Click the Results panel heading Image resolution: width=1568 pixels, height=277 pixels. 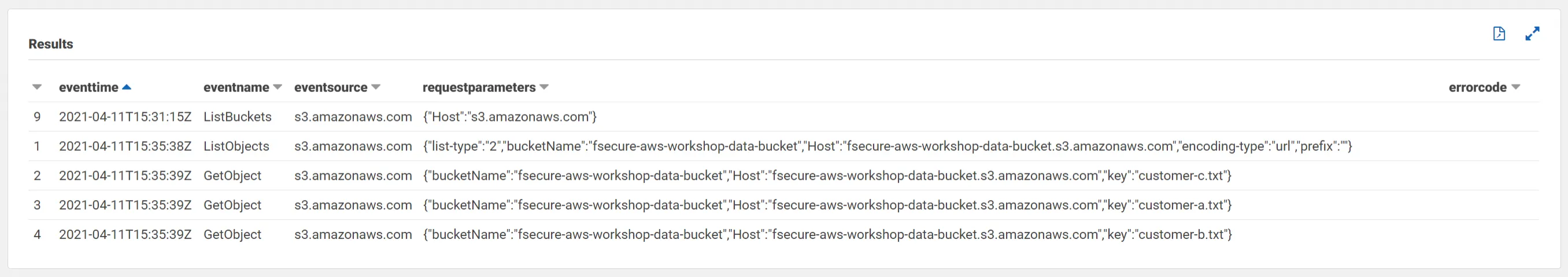[50, 44]
